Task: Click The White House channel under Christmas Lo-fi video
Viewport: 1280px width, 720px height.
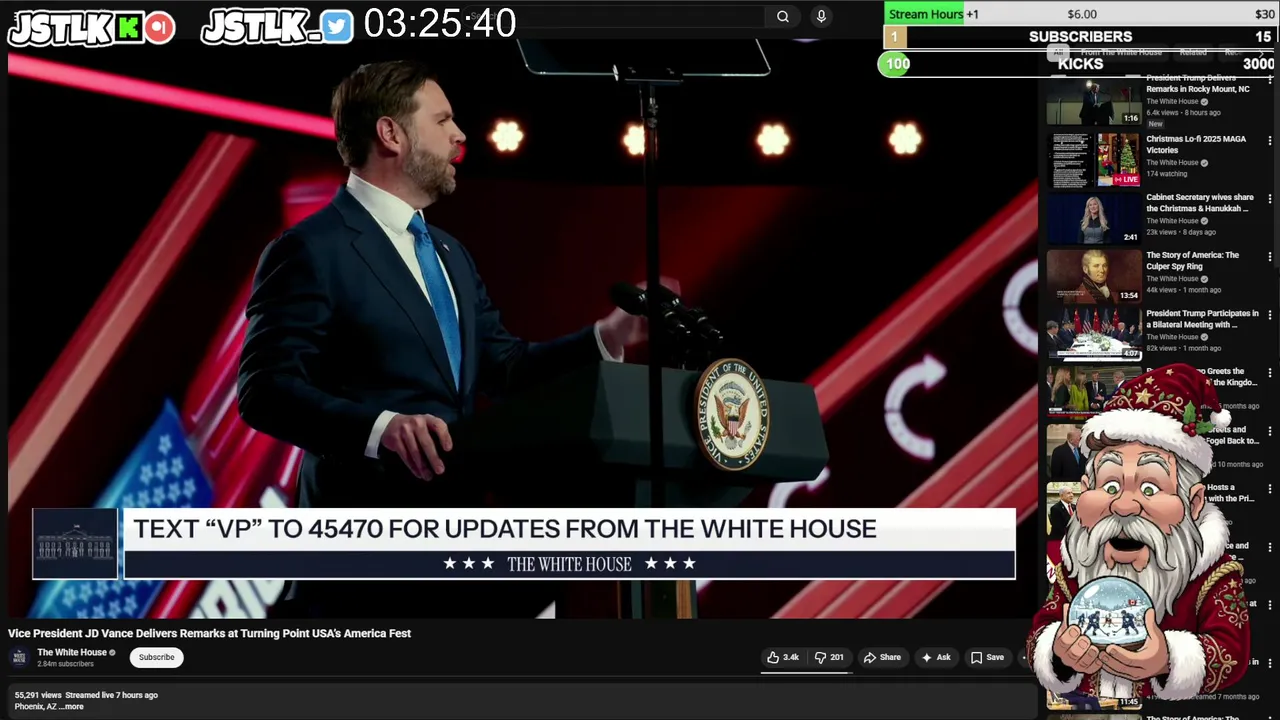Action: coord(1172,163)
